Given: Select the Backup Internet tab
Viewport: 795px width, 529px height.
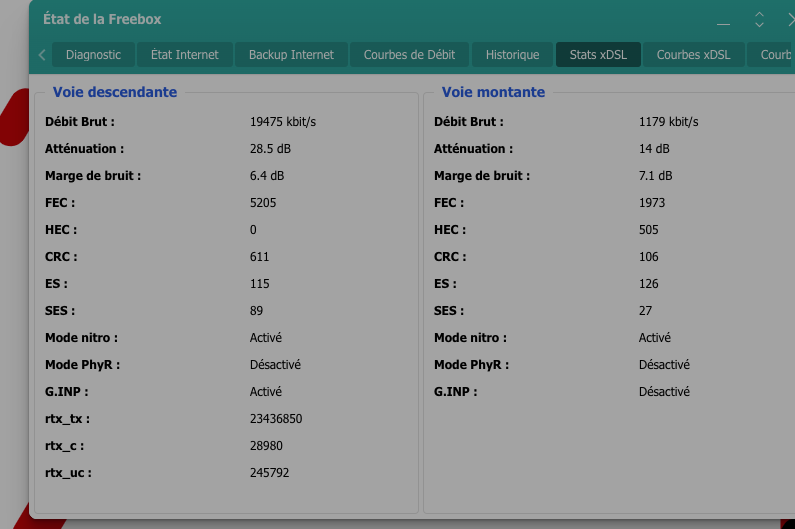Looking at the screenshot, I should (x=291, y=55).
